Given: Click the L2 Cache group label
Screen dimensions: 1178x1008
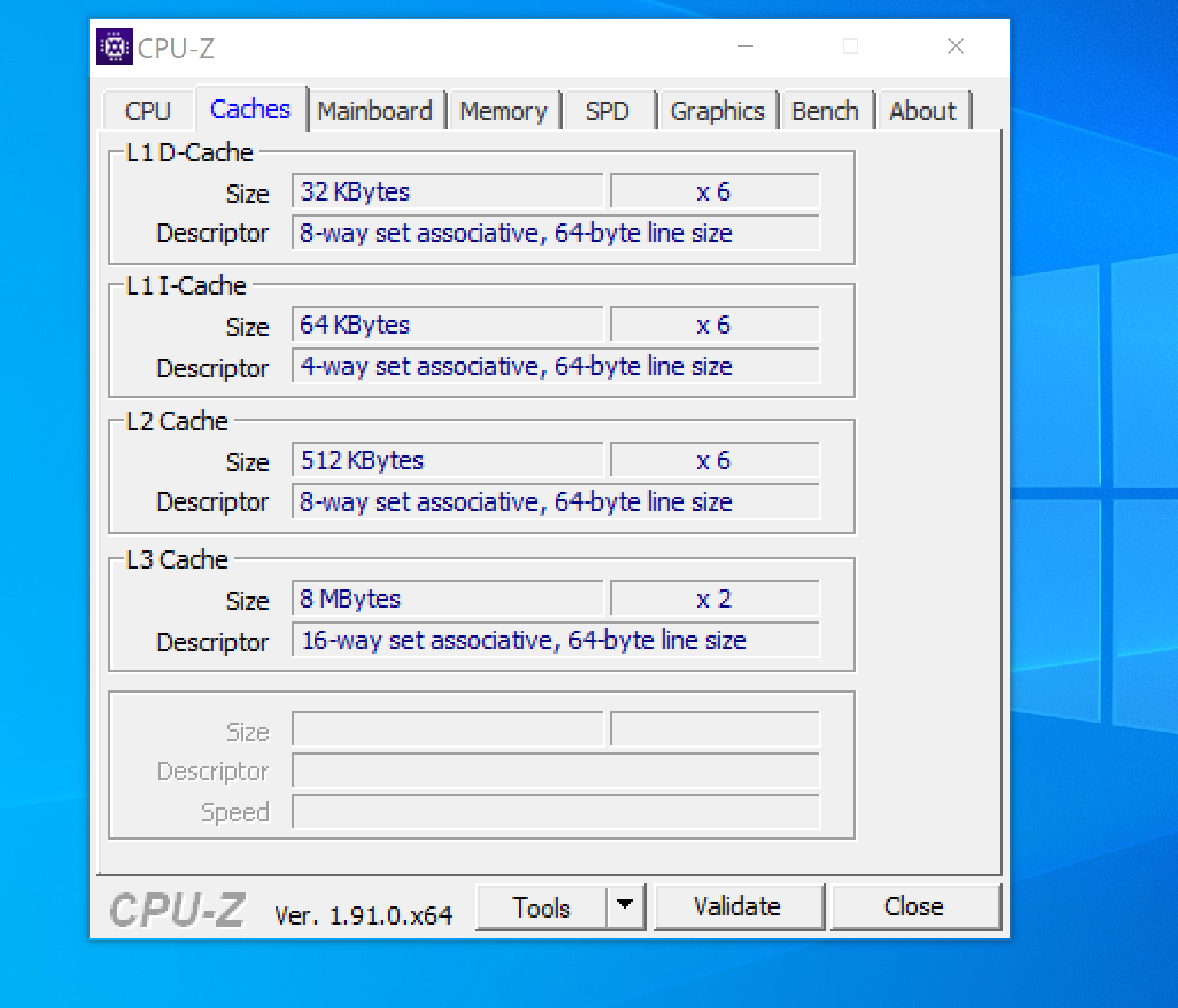Looking at the screenshot, I should click(177, 421).
